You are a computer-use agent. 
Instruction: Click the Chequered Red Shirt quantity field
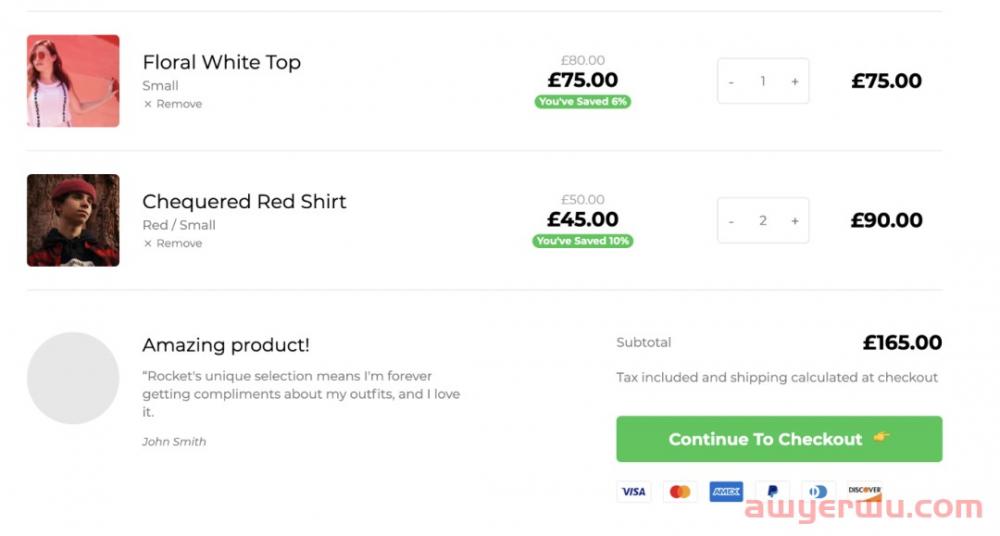pos(763,221)
